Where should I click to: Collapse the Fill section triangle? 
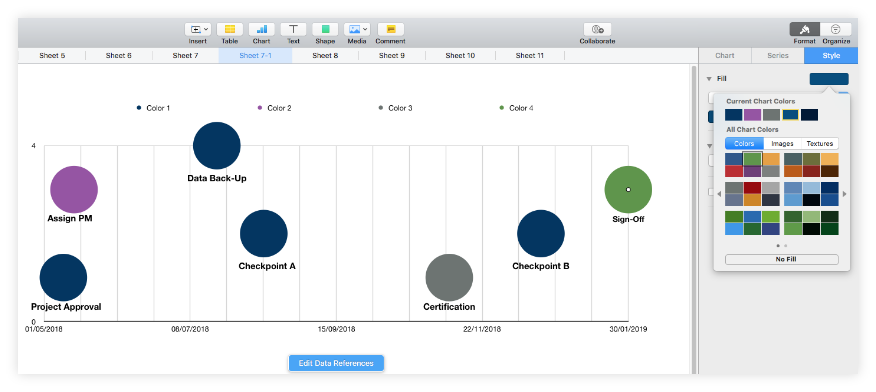[709, 79]
